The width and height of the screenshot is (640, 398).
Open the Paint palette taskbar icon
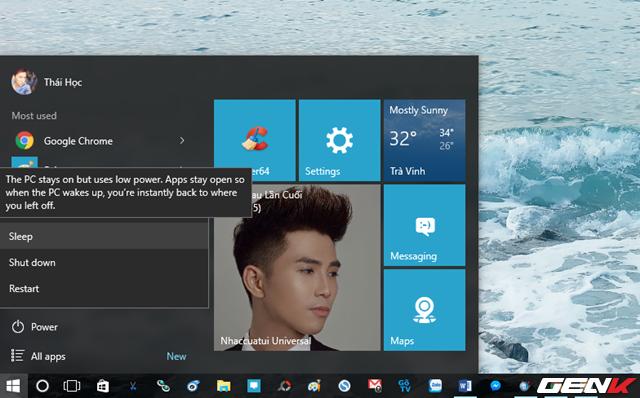point(314,386)
